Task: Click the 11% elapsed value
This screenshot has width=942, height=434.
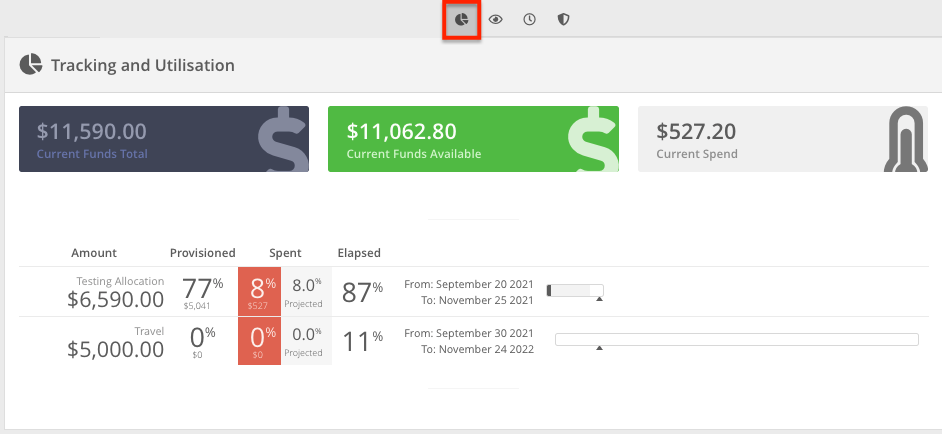Action: click(362, 341)
